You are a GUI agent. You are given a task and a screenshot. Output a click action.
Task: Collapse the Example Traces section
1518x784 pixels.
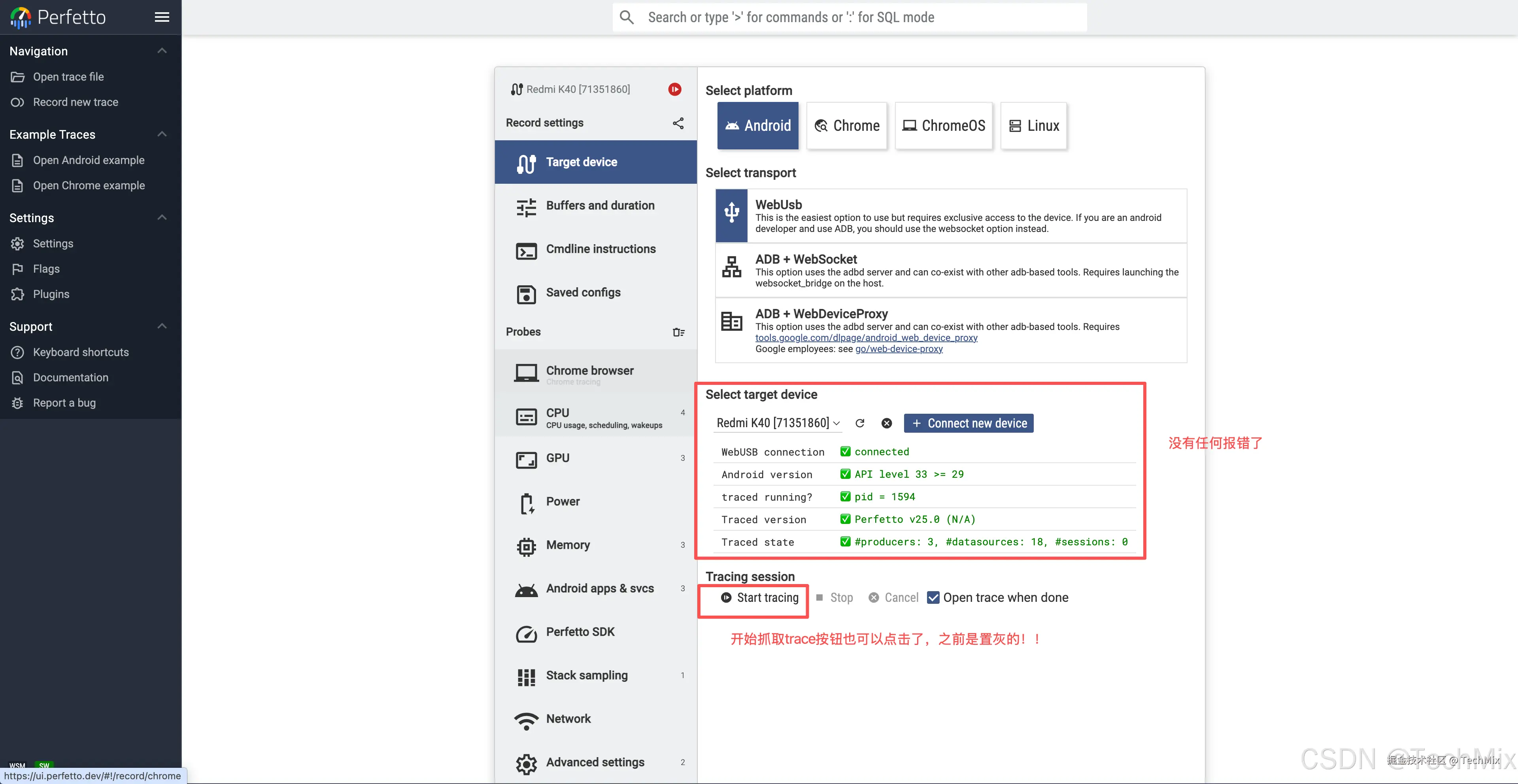click(162, 134)
